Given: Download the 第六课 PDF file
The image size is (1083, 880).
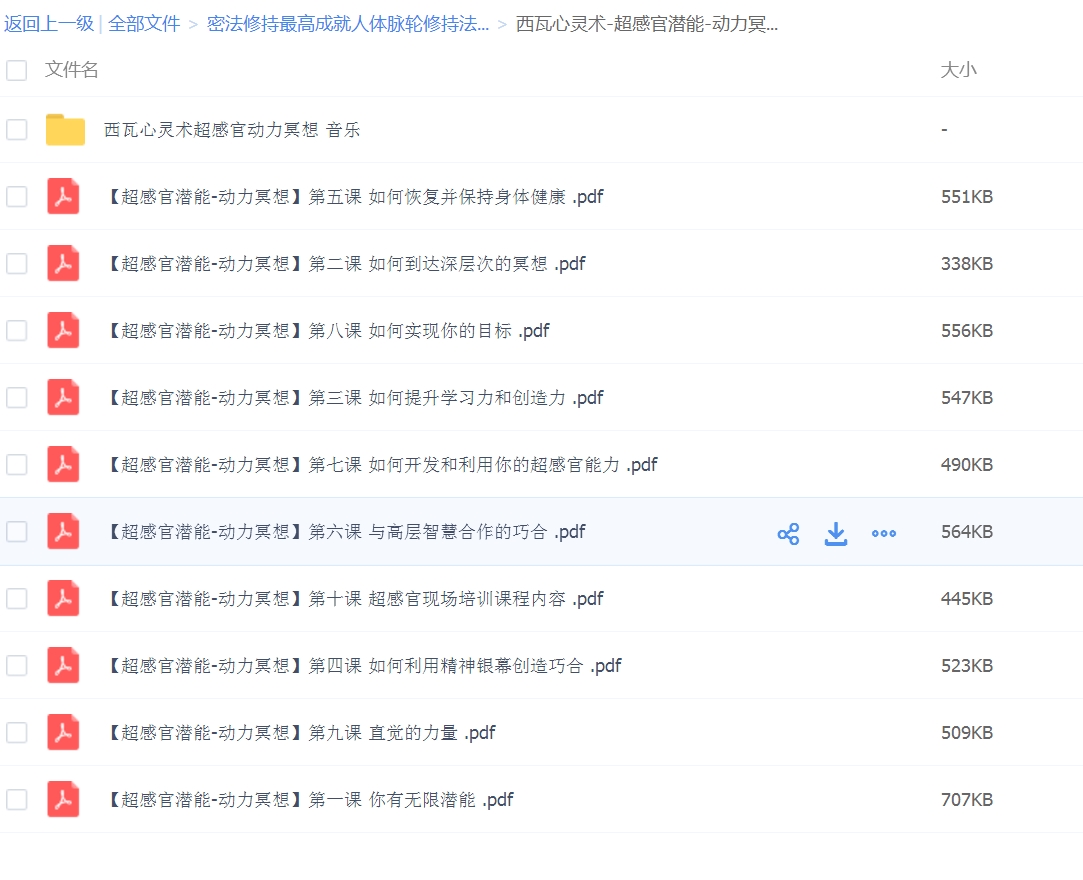Looking at the screenshot, I should tap(836, 534).
